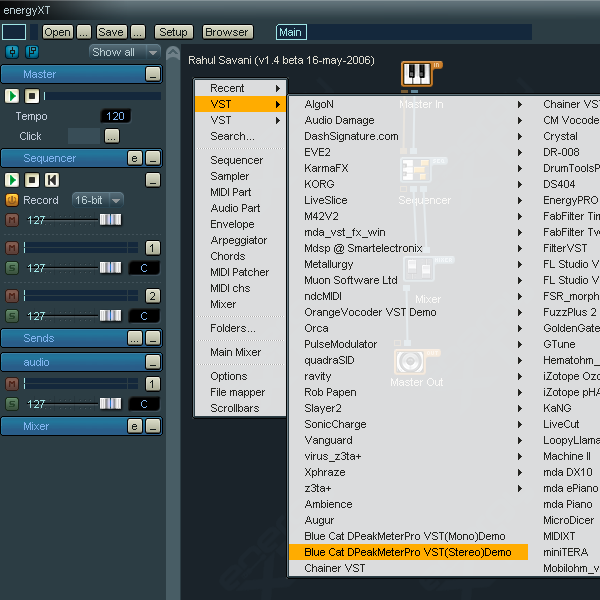The width and height of the screenshot is (600, 600).
Task: Switch to the Main tab
Action: [x=291, y=32]
